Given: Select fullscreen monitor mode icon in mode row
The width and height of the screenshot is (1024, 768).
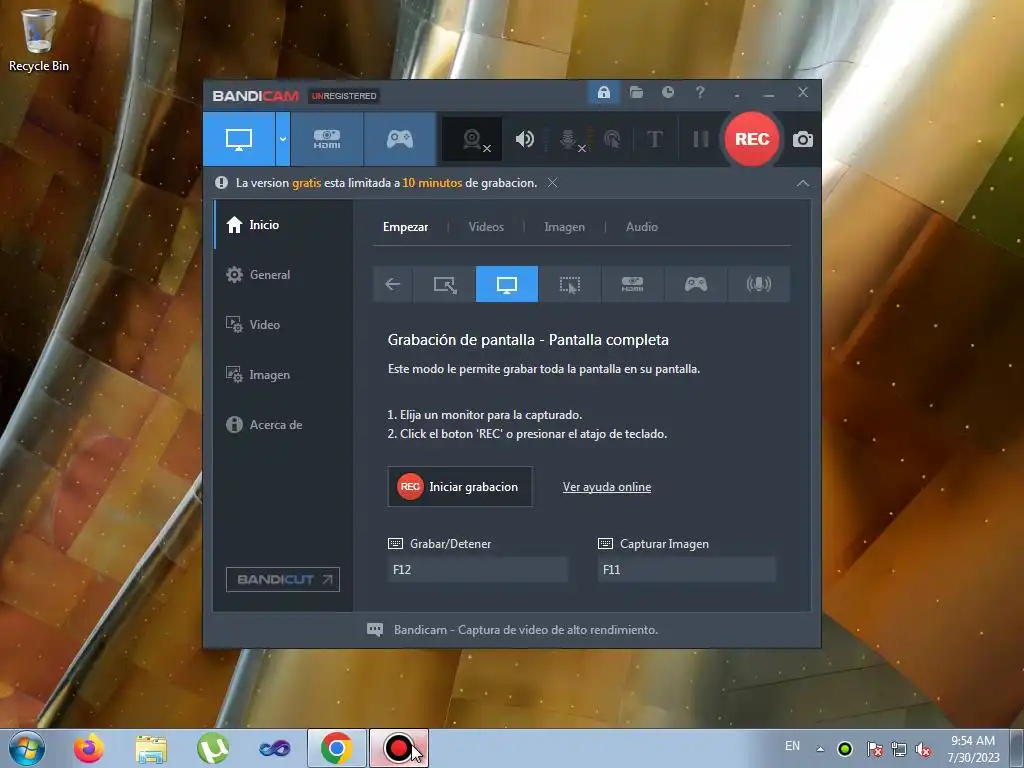Looking at the screenshot, I should click(x=507, y=284).
